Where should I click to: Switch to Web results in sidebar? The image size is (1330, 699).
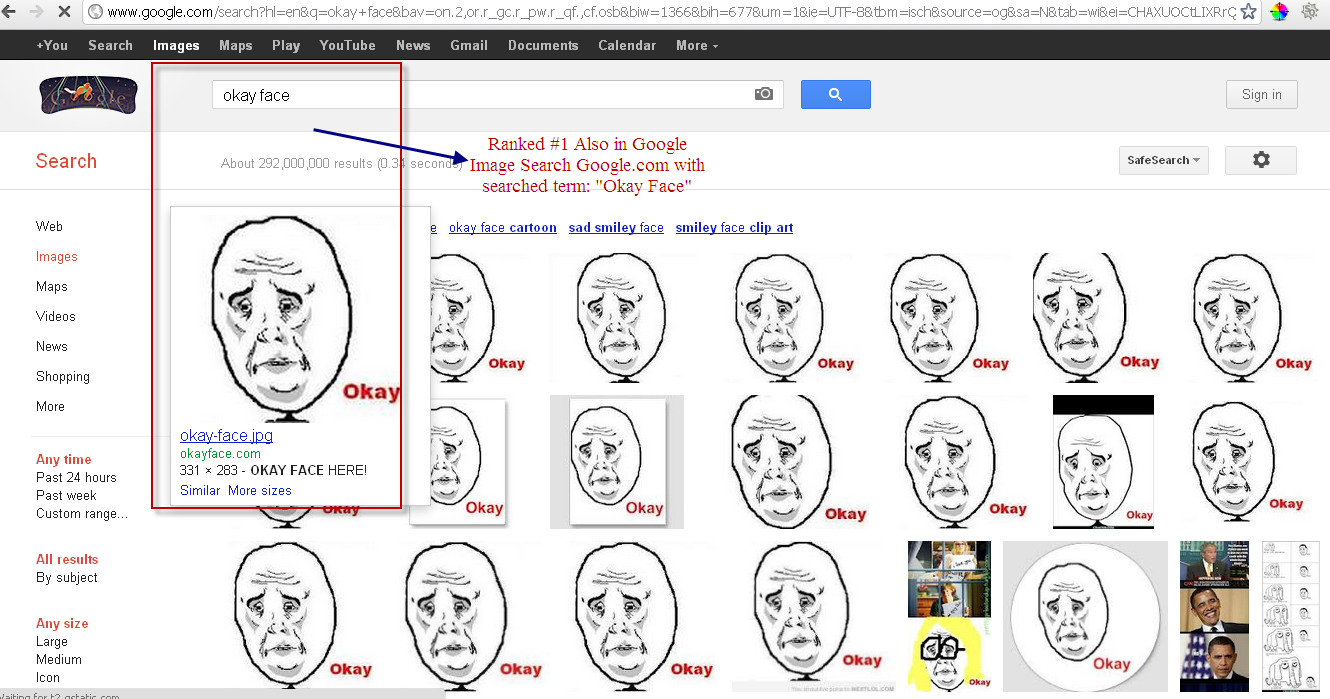(x=49, y=226)
